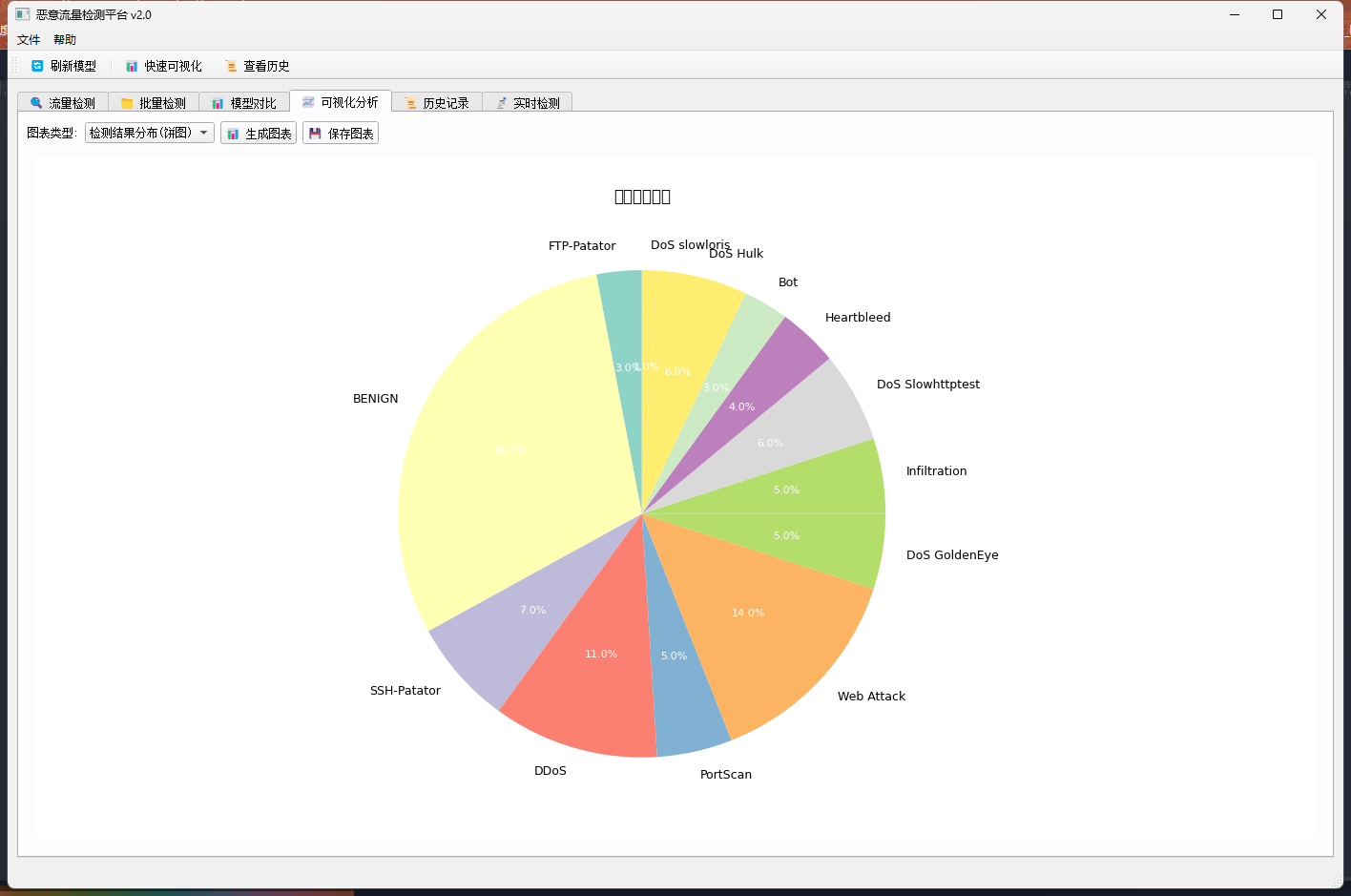Click the 刷新模型 refresh icon
The image size is (1351, 896).
37,66
